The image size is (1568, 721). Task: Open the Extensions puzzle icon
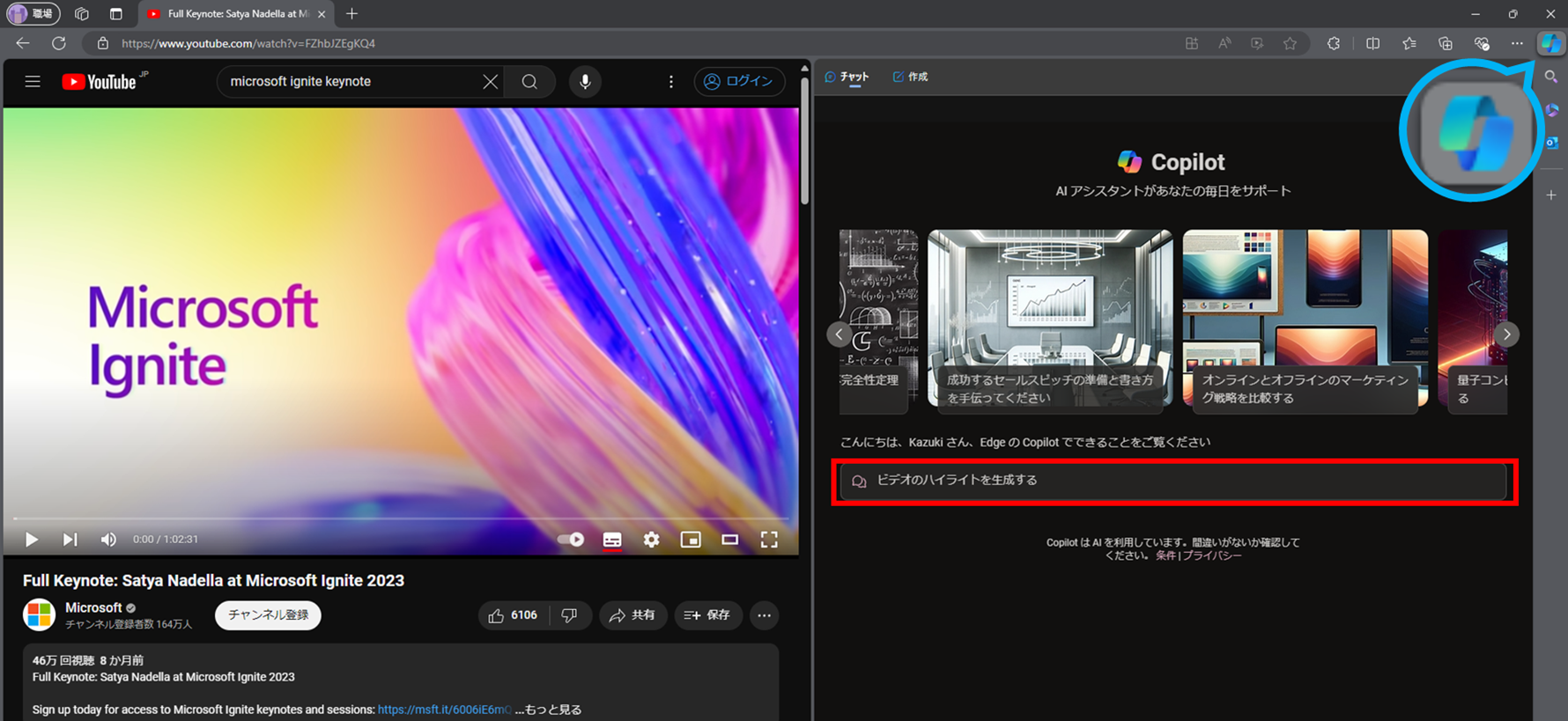pyautogui.click(x=1334, y=43)
